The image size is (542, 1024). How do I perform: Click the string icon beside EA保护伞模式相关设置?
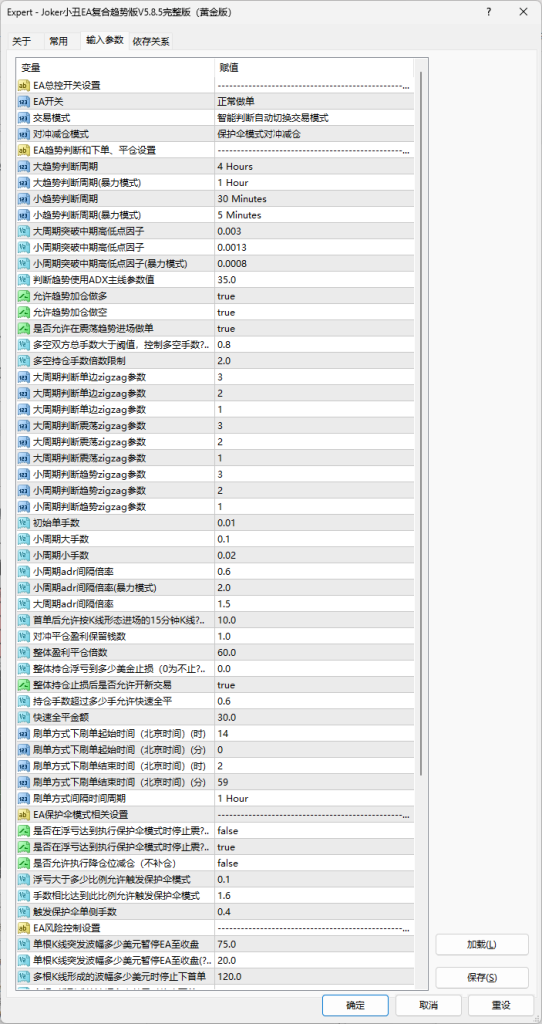24,814
